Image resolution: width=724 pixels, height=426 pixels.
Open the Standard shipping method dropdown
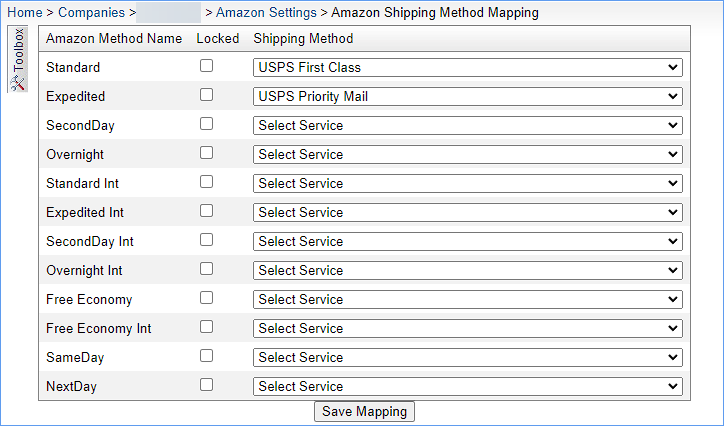[x=468, y=67]
